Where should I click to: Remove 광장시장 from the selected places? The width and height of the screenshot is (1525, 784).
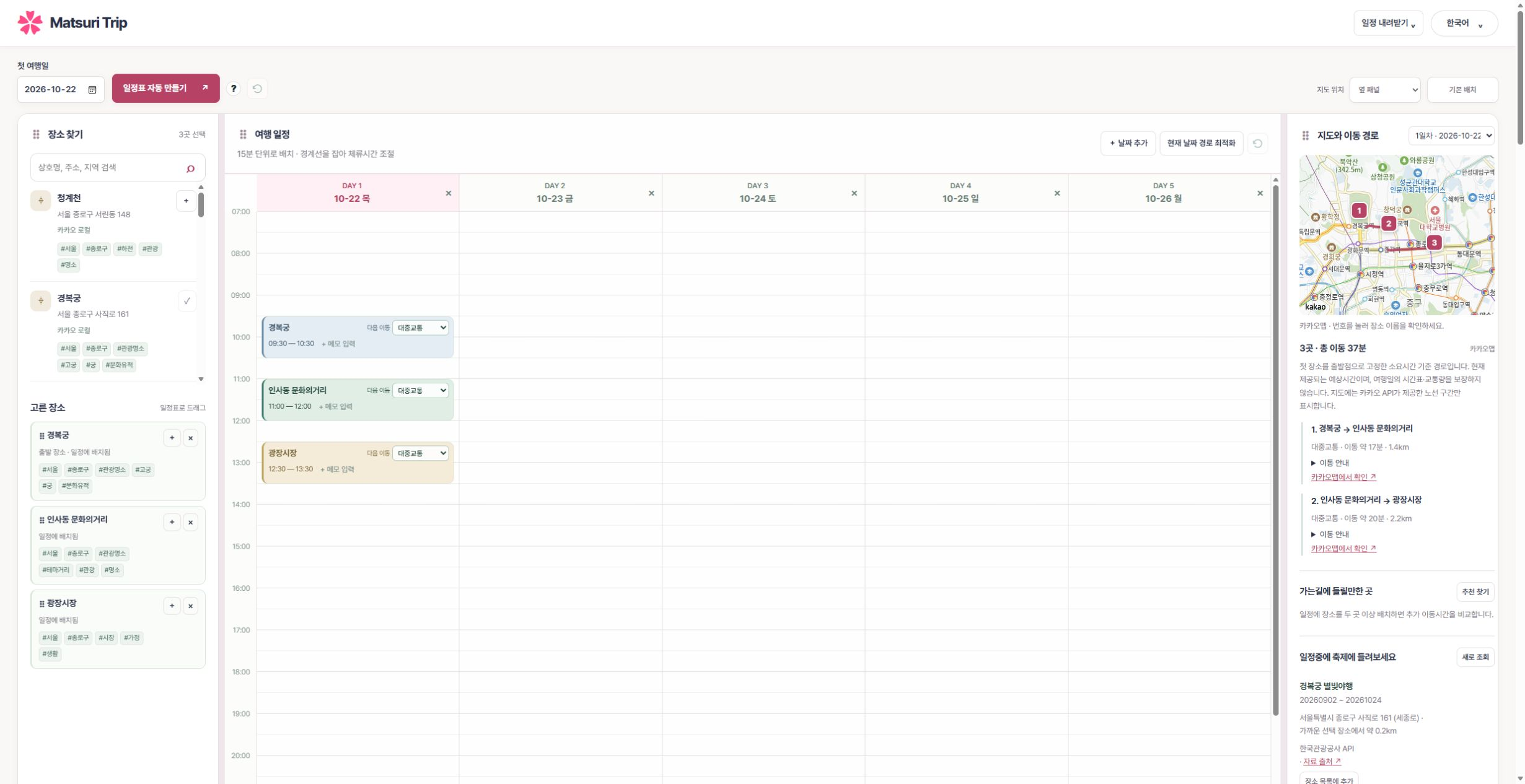[x=191, y=606]
